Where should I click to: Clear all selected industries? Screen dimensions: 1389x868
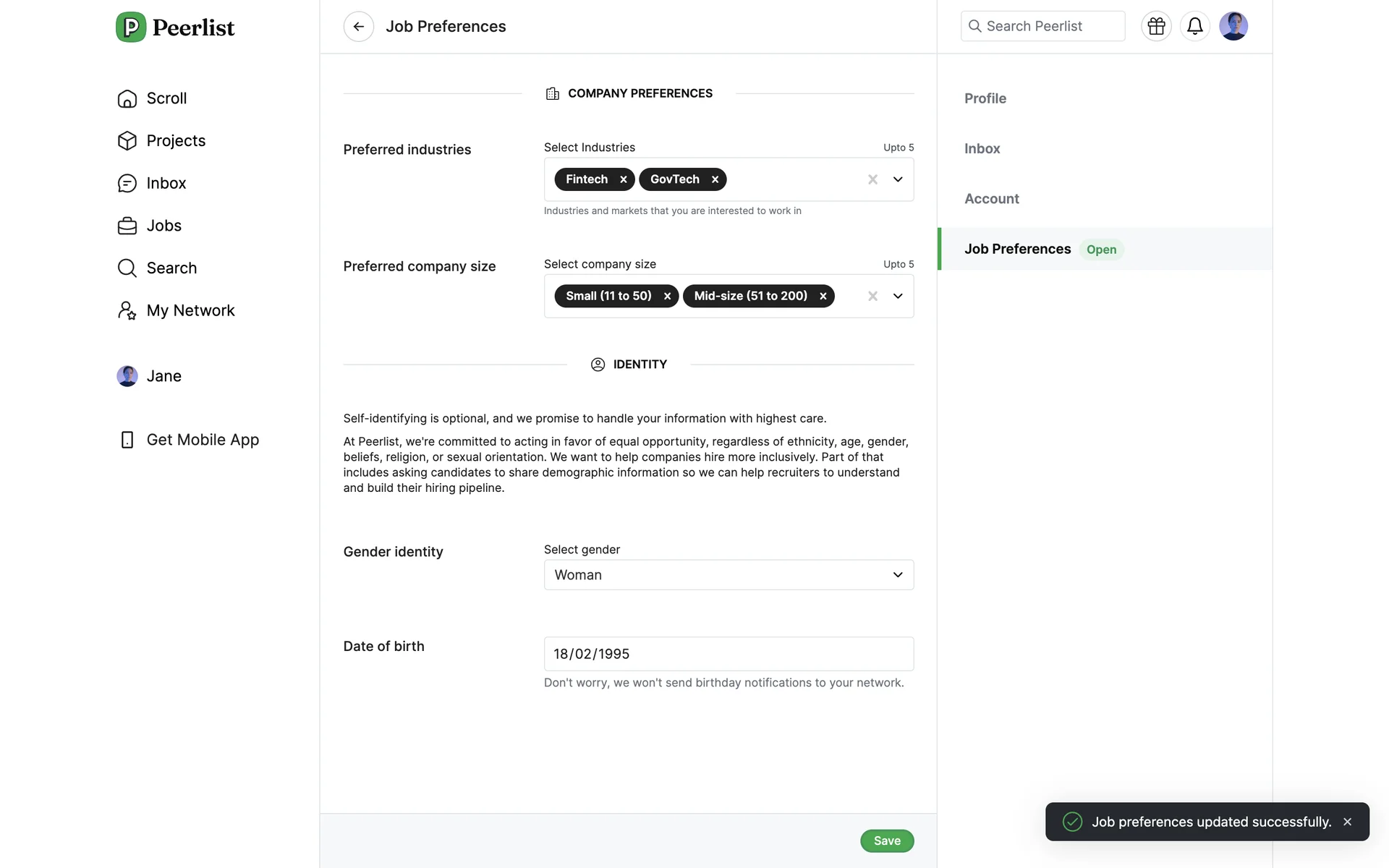[x=872, y=179]
